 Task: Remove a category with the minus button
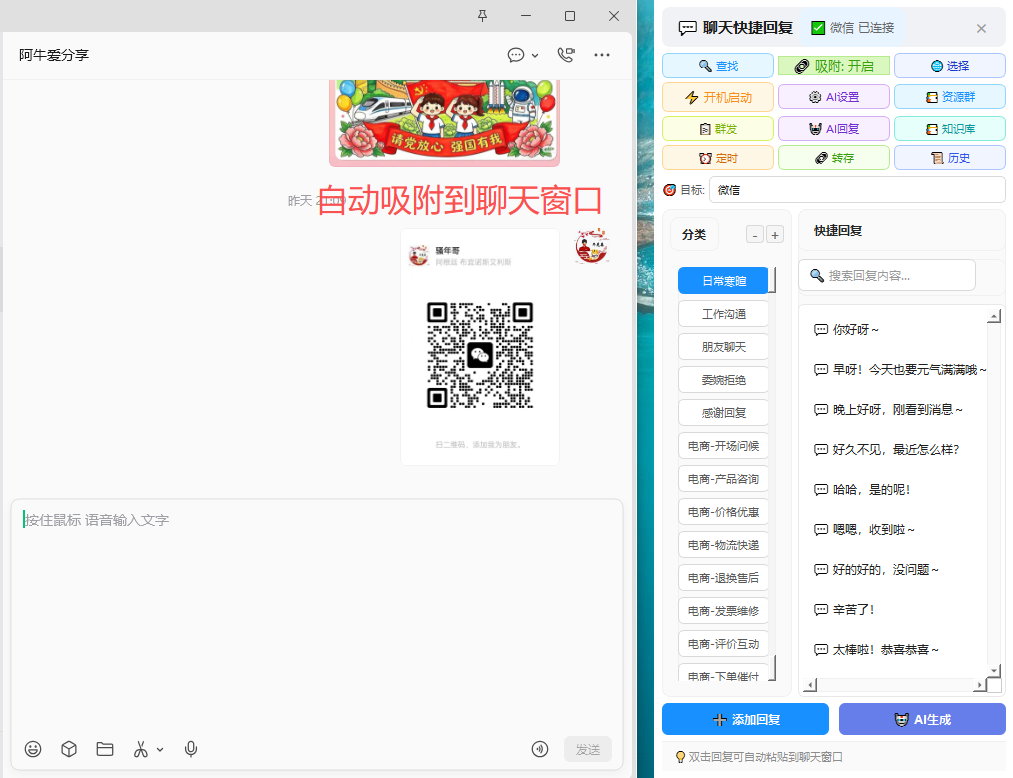click(755, 235)
